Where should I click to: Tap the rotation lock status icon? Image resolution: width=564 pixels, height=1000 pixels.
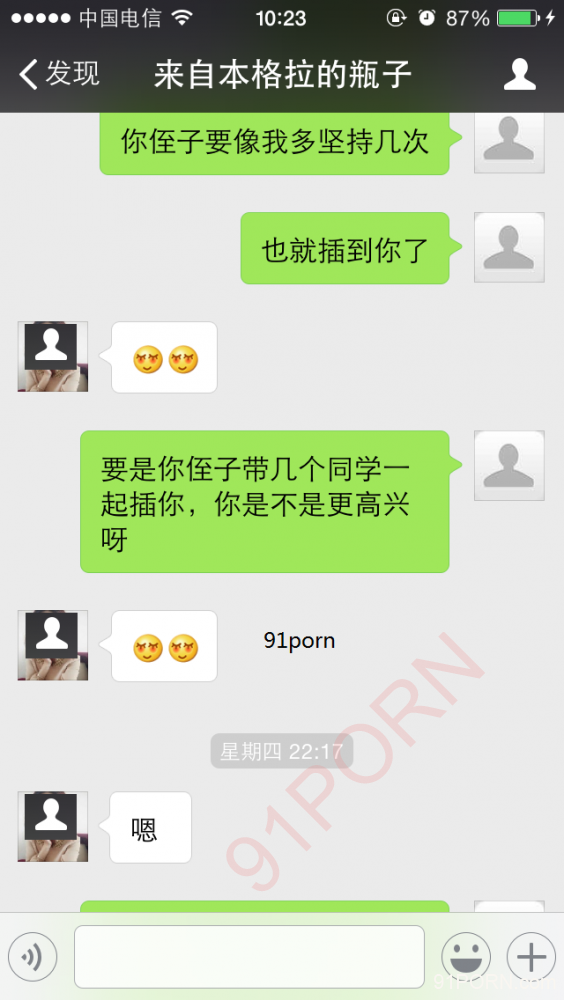click(x=396, y=18)
